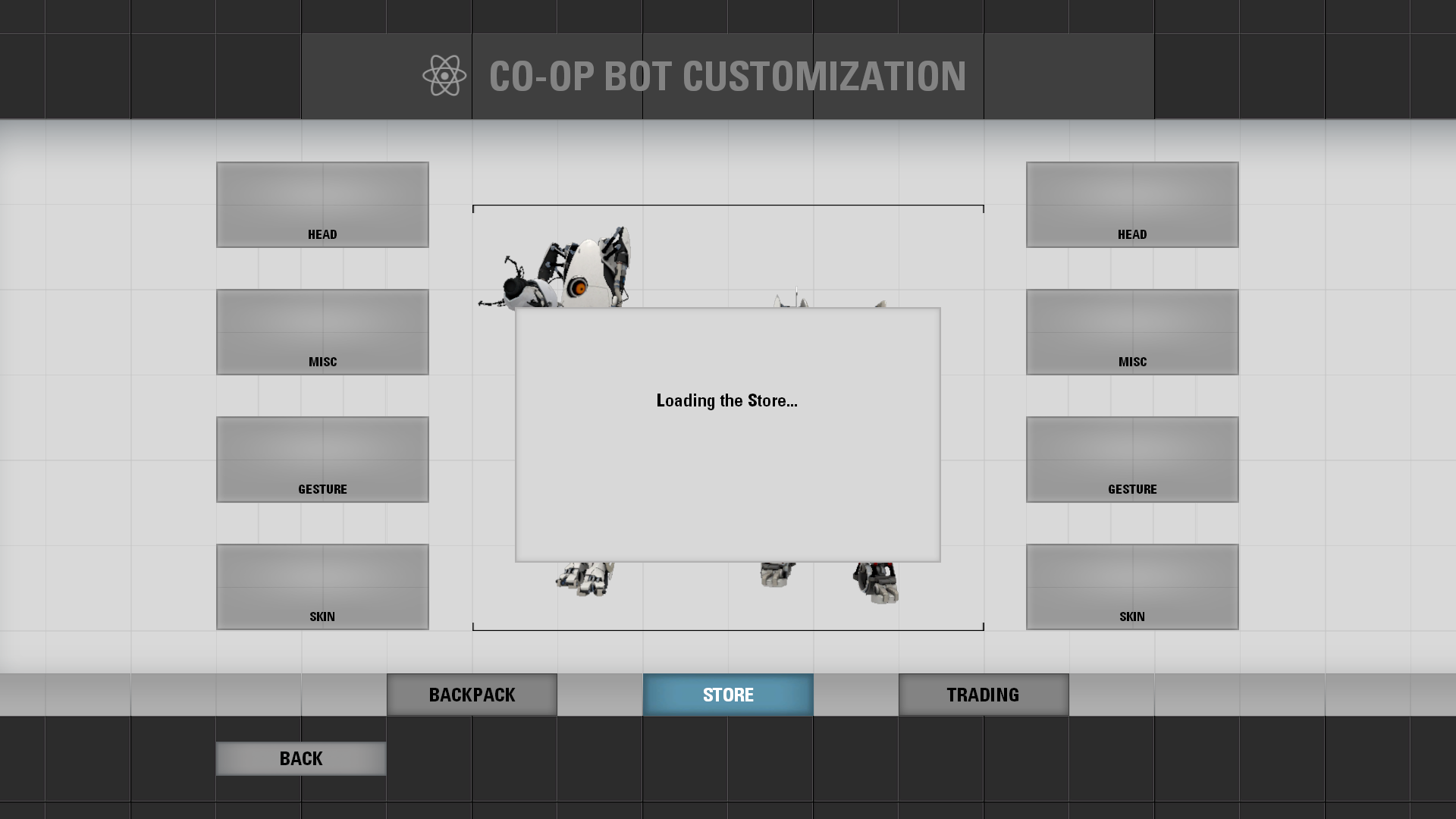This screenshot has height=819, width=1456.
Task: Click the 'CO-OP BOT CUSTOMIZATION' title
Action: pyautogui.click(x=728, y=77)
